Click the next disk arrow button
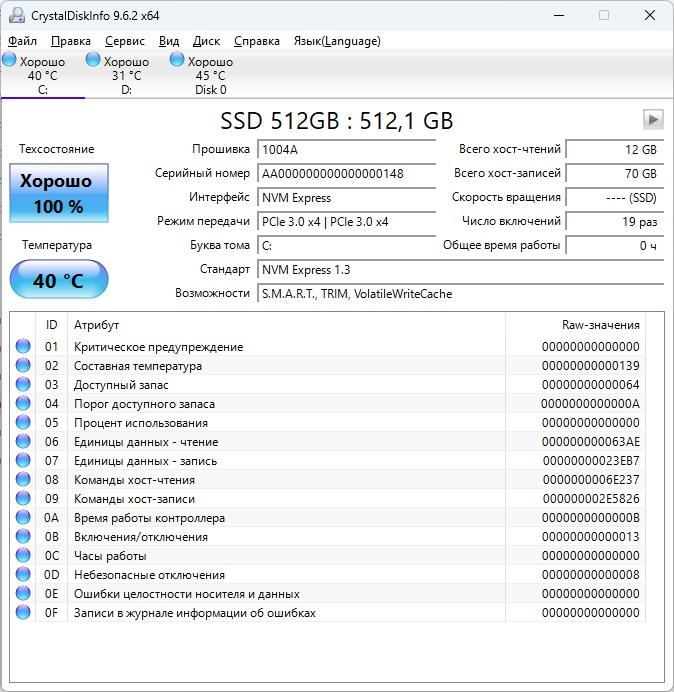Screen dimensions: 674x692 coord(653,120)
